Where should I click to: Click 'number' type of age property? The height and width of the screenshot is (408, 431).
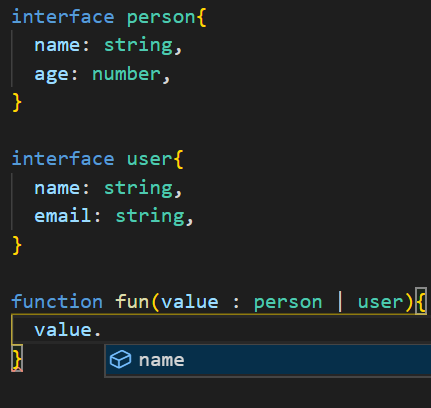click(126, 74)
